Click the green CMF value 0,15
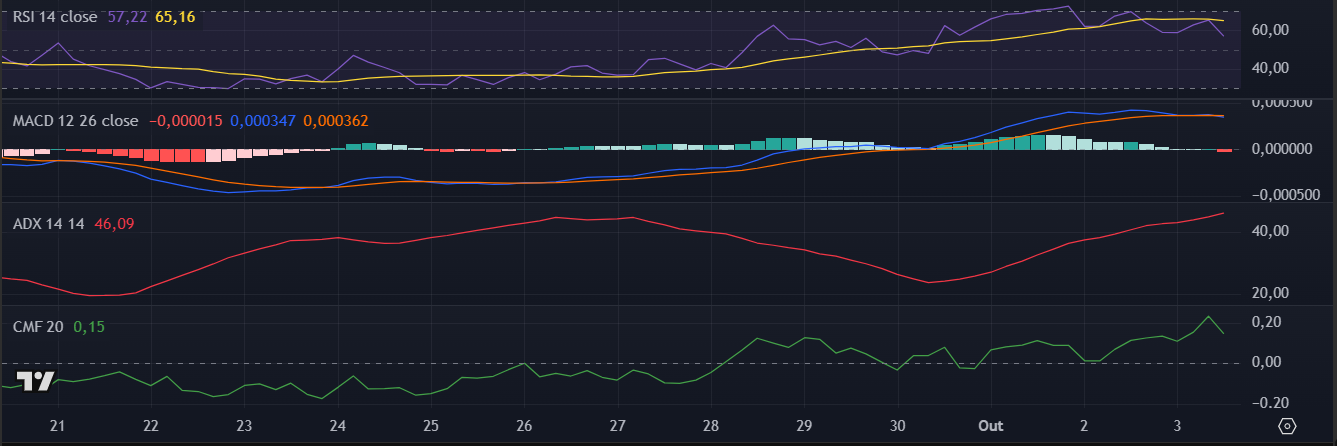The height and width of the screenshot is (446, 1337). pyautogui.click(x=89, y=327)
